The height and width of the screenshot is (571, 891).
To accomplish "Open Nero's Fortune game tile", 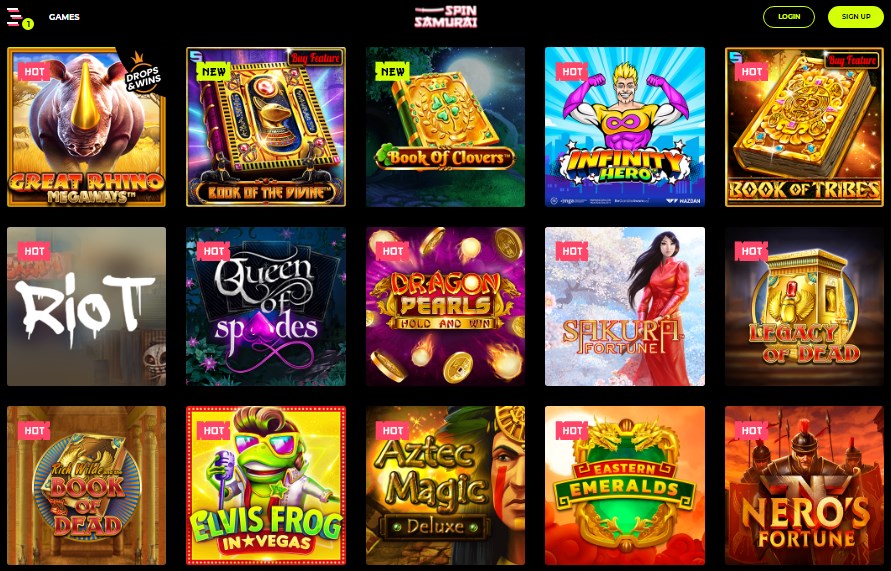I will point(804,485).
